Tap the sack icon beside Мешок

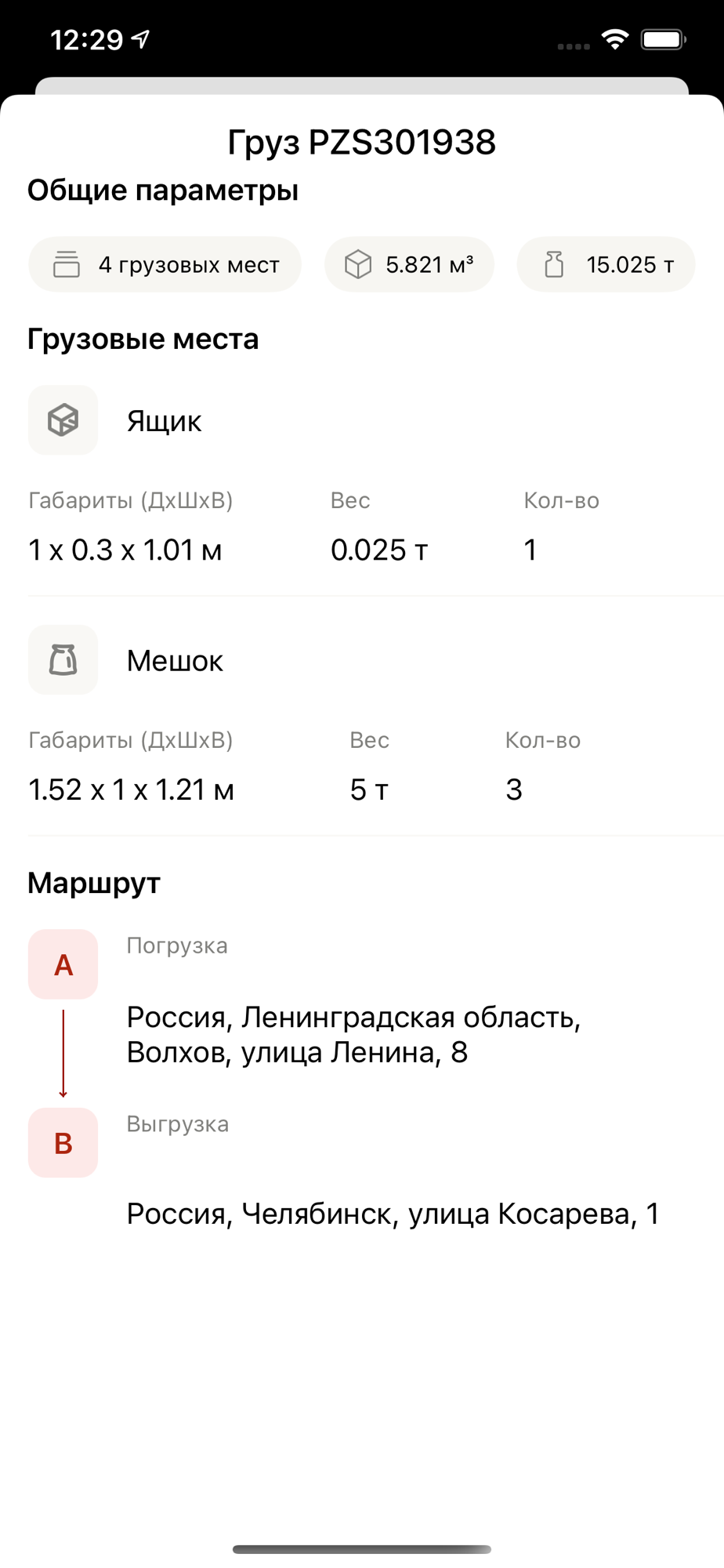coord(63,659)
